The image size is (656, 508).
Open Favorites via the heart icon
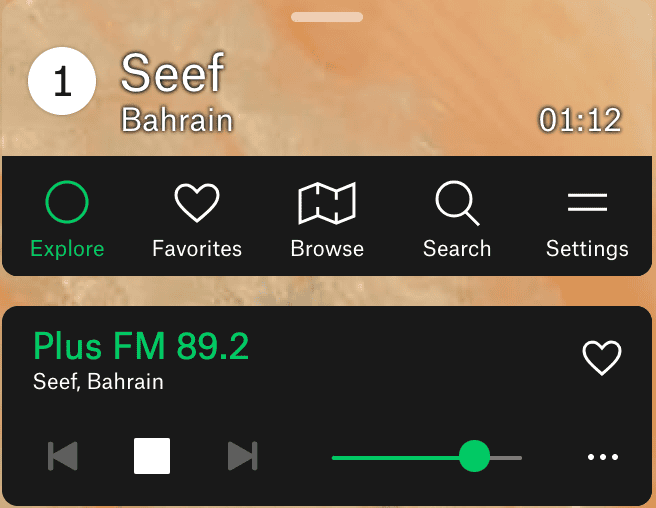[197, 203]
